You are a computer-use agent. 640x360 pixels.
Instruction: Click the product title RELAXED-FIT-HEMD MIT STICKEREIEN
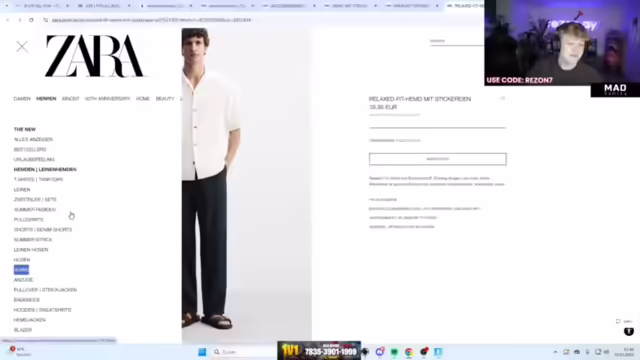[420, 99]
